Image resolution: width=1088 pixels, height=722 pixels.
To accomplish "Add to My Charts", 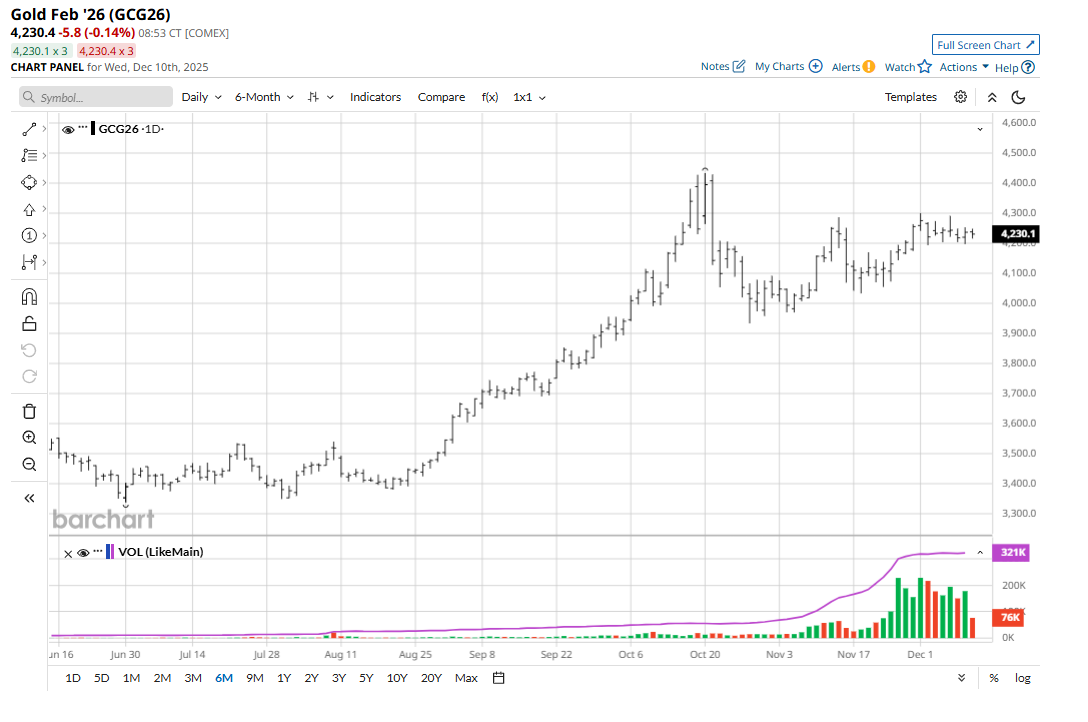I will (x=788, y=67).
